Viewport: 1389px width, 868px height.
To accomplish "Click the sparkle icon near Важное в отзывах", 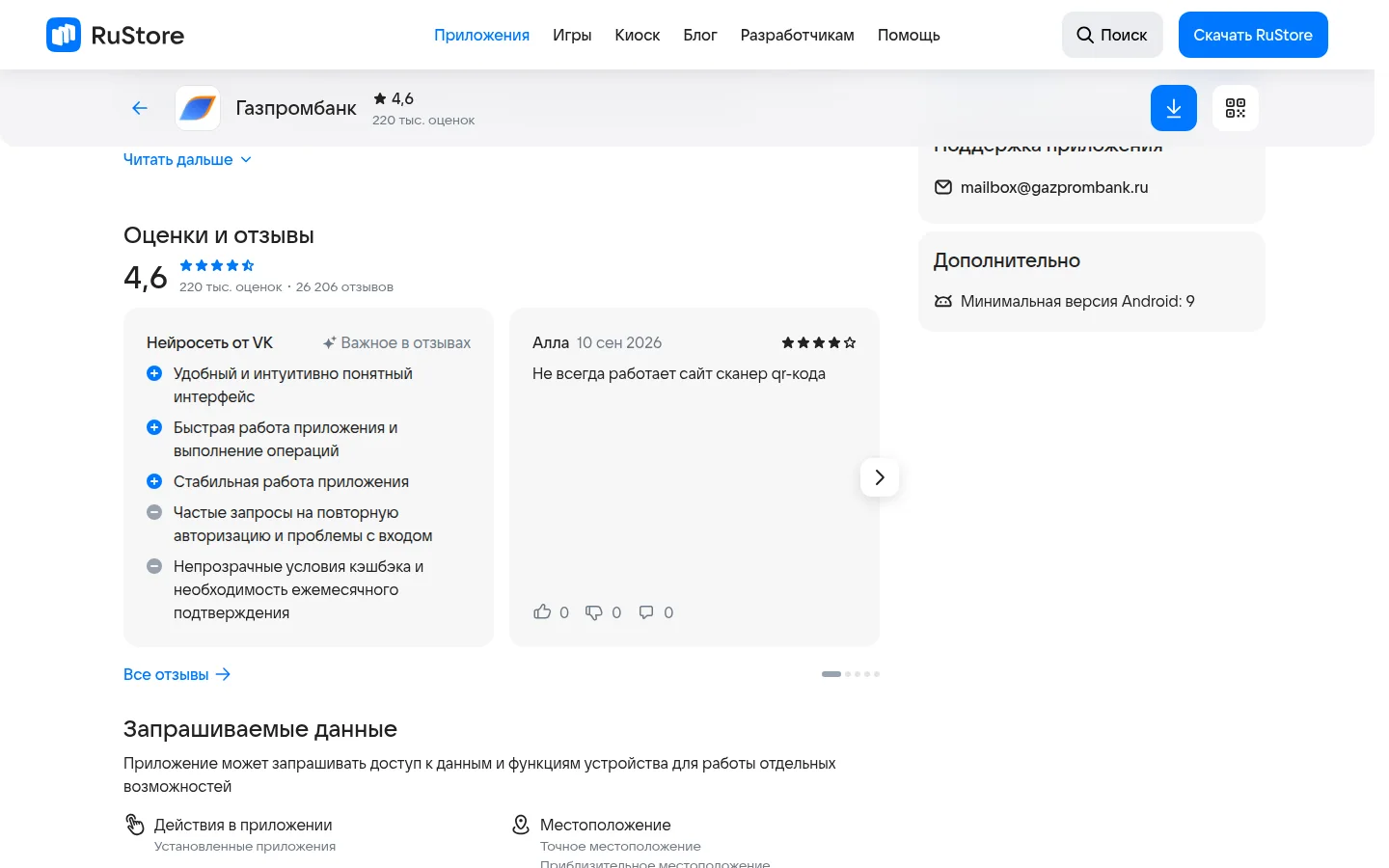I will tap(330, 342).
